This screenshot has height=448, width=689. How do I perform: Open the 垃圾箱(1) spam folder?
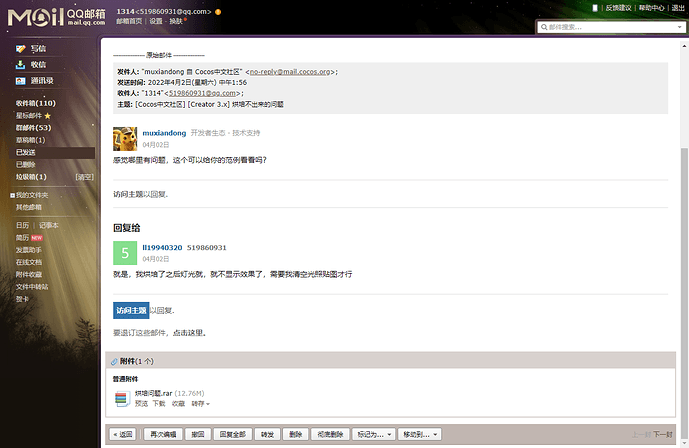click(x=31, y=177)
